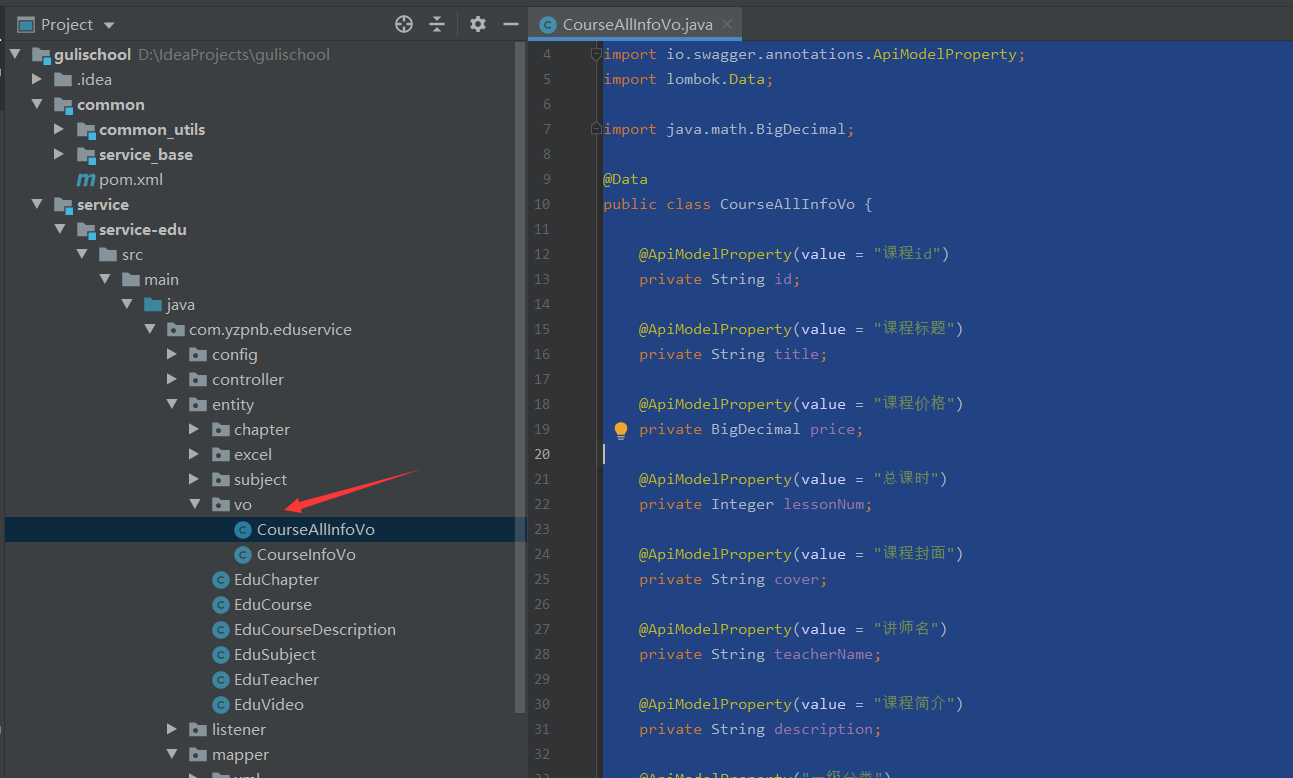This screenshot has width=1293, height=778.
Task: Expand the service_base module
Action: click(59, 154)
